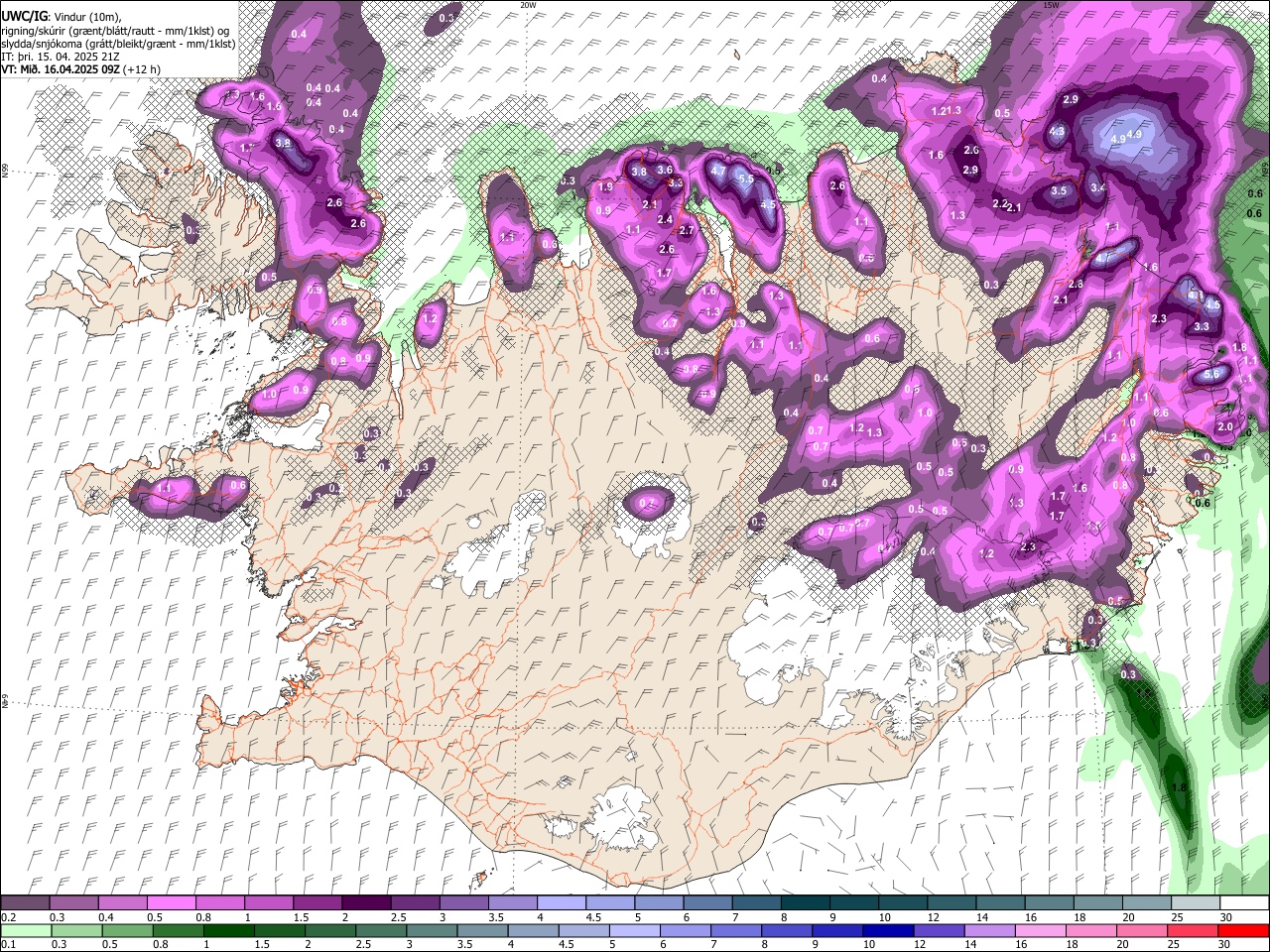Click the '0.1' label in rain legend
Image resolution: width=1270 pixels, height=952 pixels.
7,944
